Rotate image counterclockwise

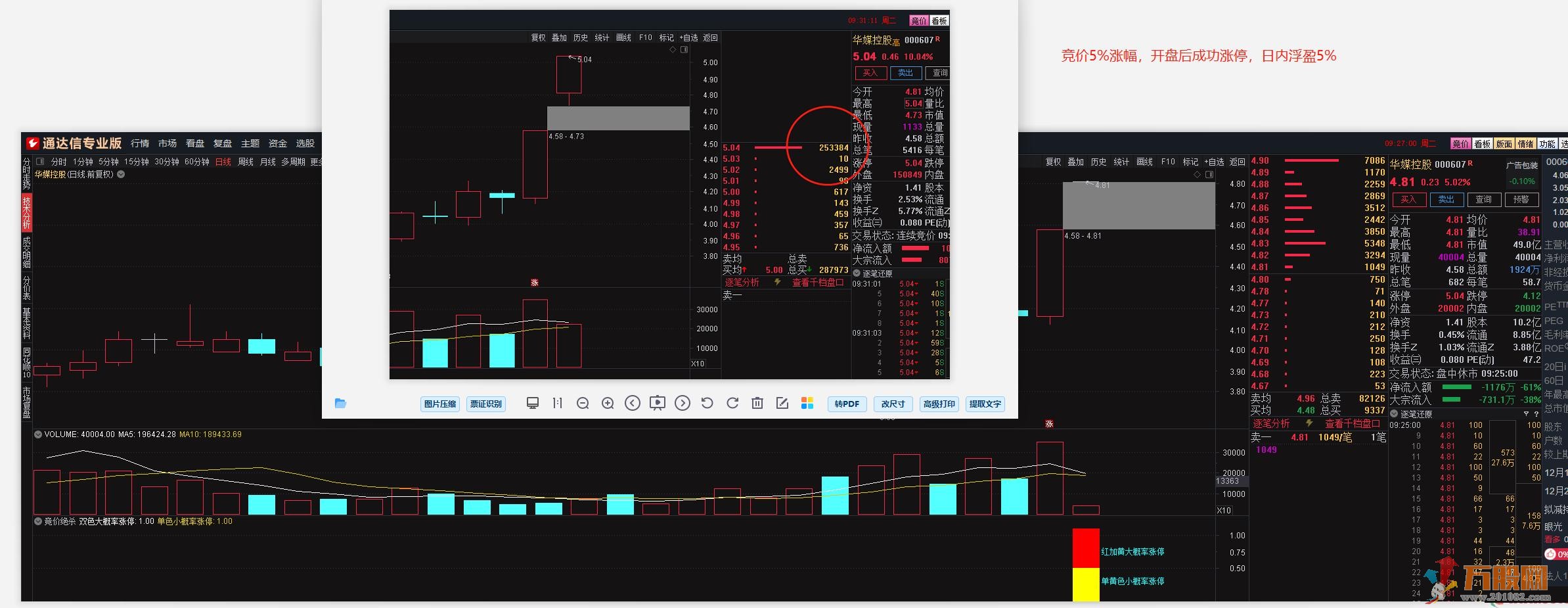[707, 403]
